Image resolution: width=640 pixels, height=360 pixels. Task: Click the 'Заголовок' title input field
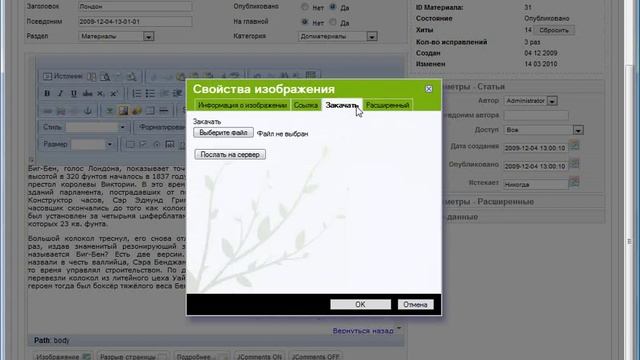pos(135,7)
